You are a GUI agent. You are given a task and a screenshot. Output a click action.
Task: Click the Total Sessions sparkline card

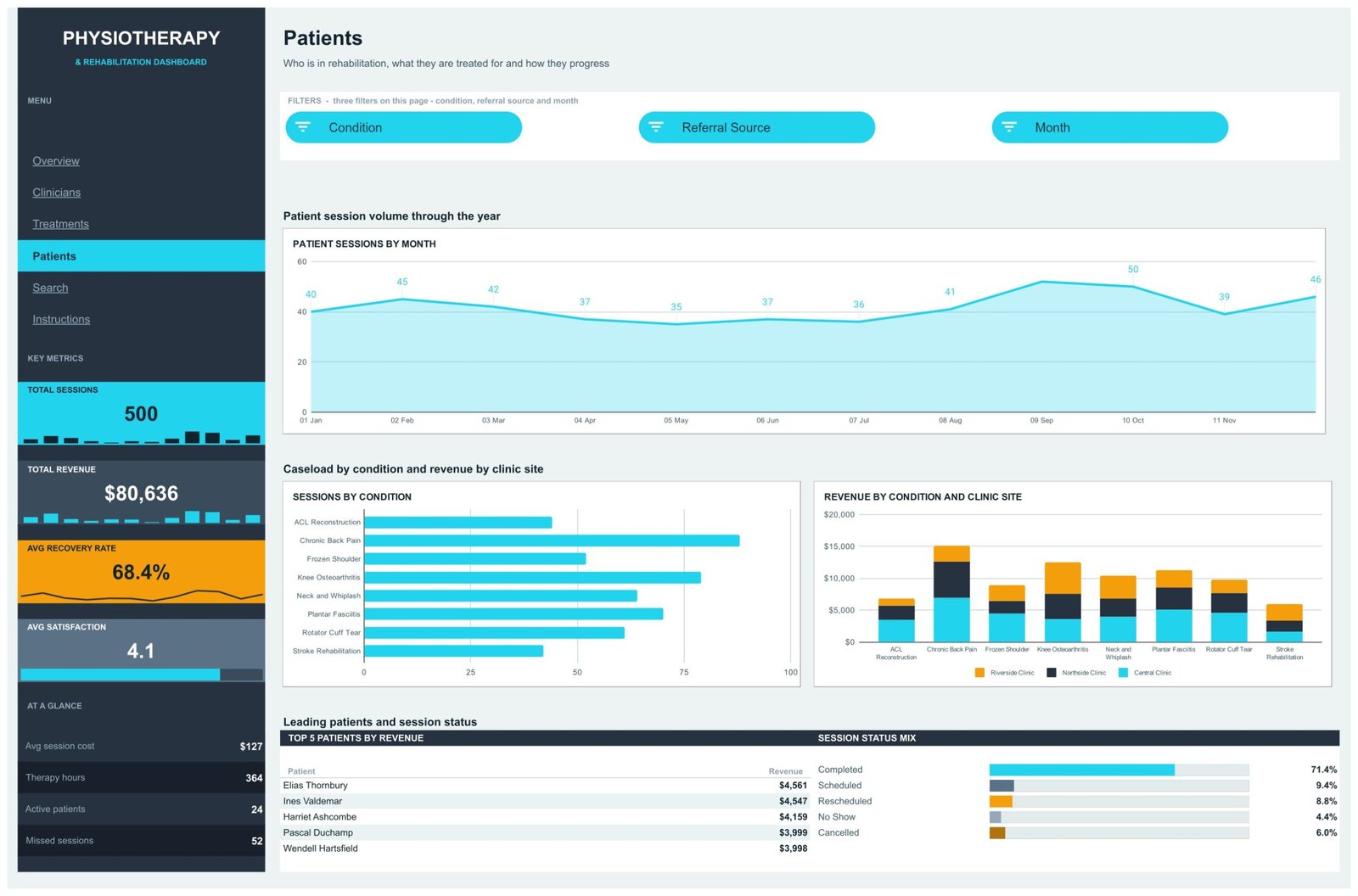point(141,413)
